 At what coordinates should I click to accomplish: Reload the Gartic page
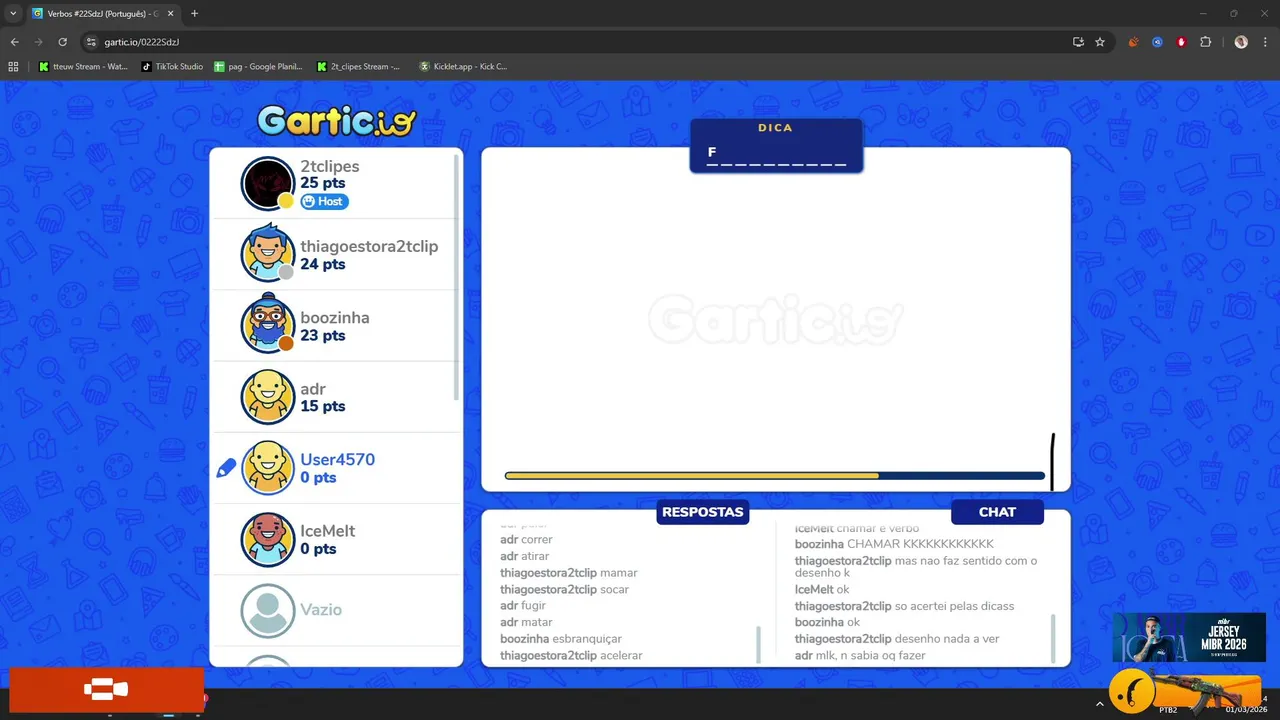coord(62,42)
